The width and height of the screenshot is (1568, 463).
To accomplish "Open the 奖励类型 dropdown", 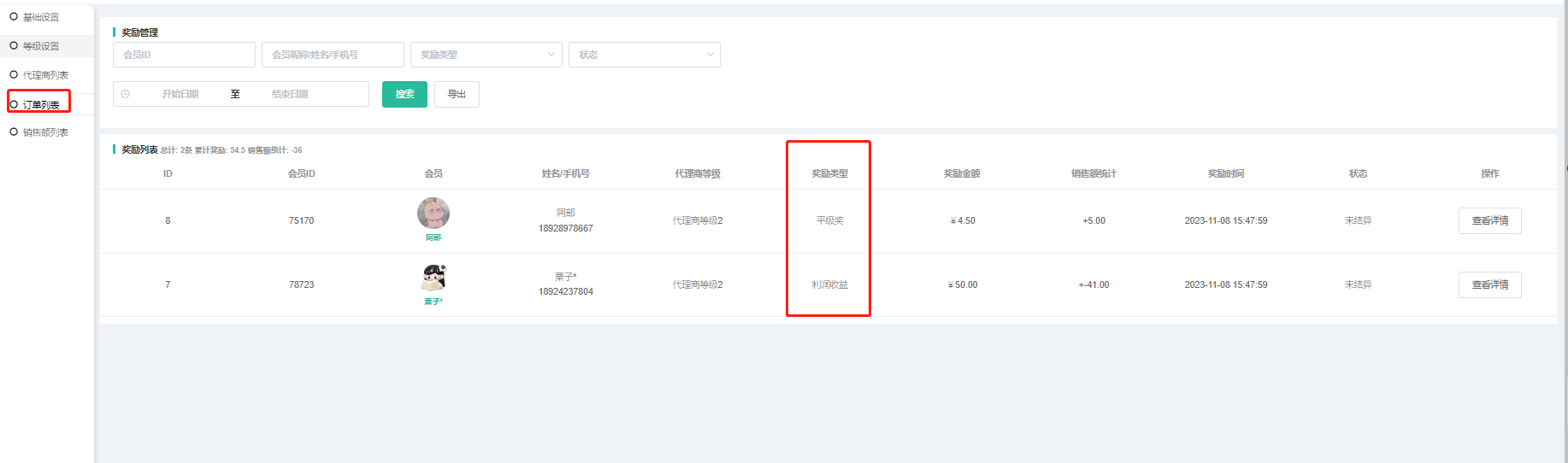I will tap(486, 55).
